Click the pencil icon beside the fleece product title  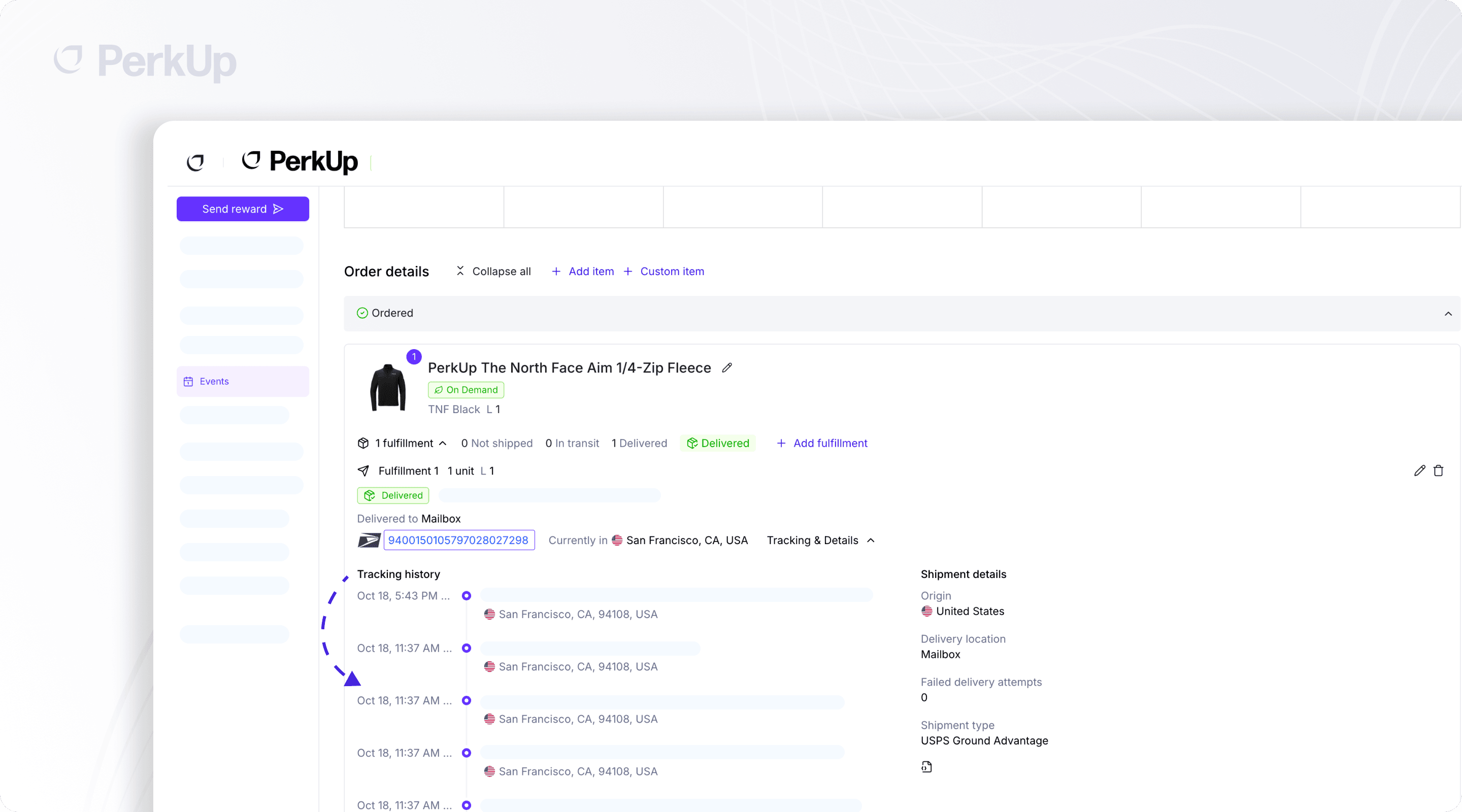(727, 368)
